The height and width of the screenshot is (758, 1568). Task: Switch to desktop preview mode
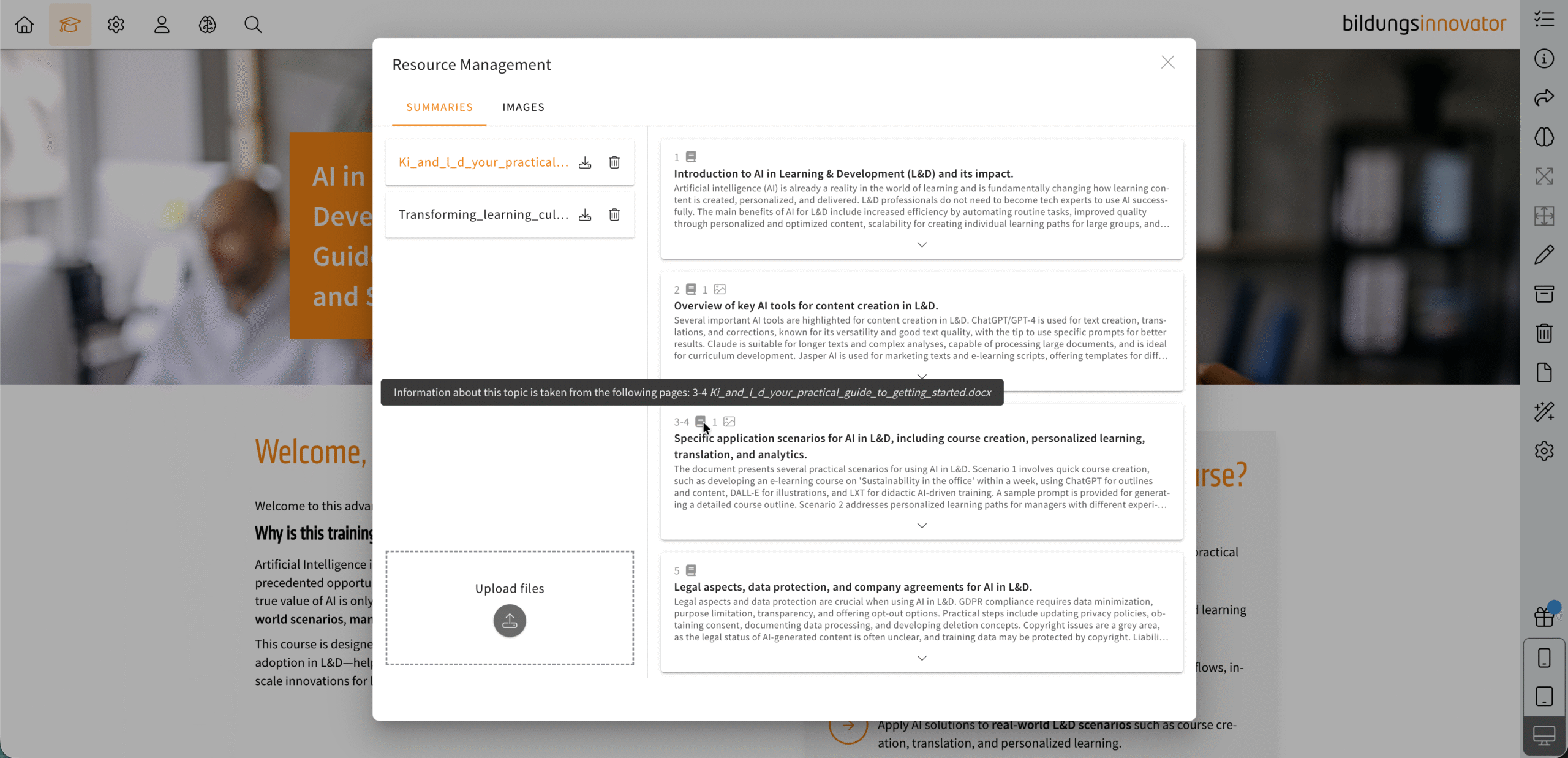click(1544, 735)
